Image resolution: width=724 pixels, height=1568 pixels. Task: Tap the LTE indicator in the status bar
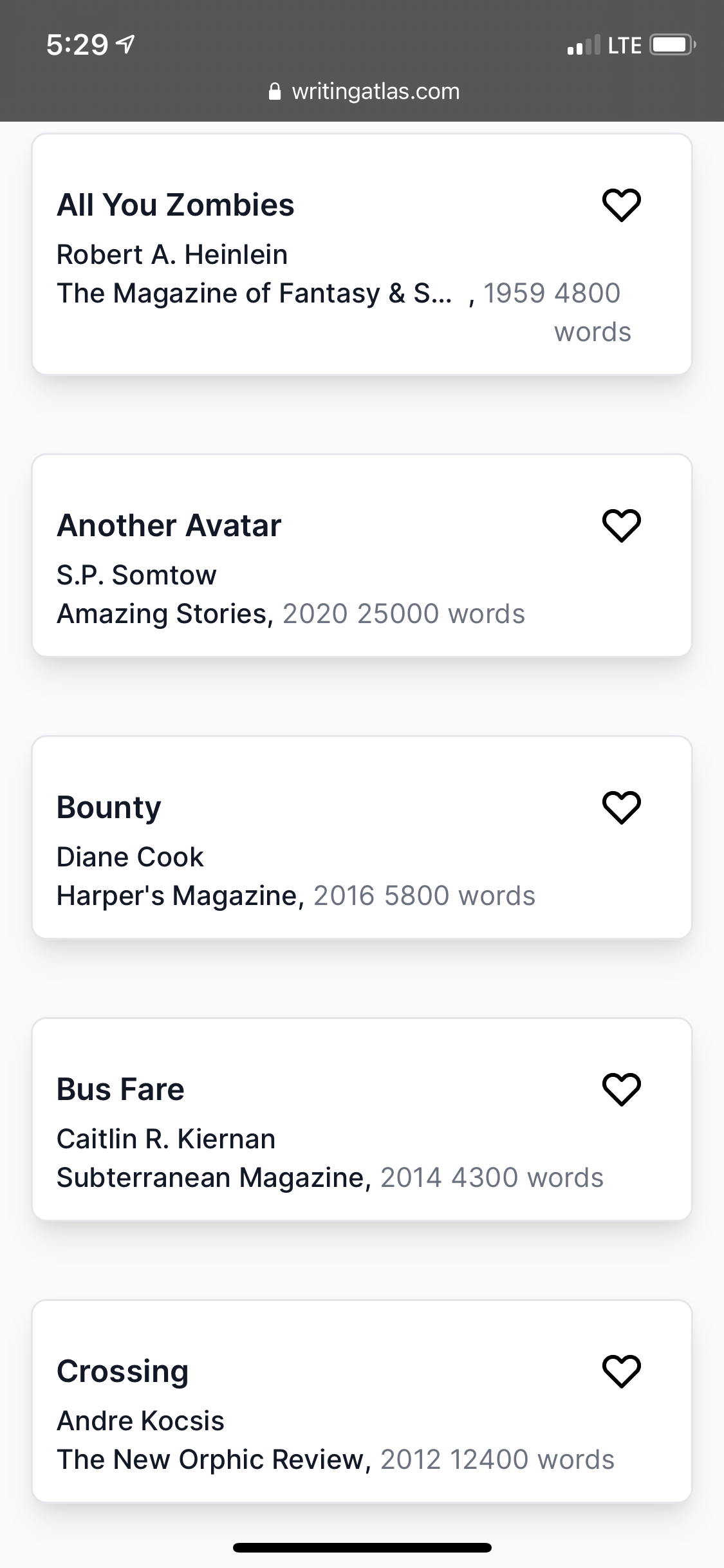coord(623,44)
